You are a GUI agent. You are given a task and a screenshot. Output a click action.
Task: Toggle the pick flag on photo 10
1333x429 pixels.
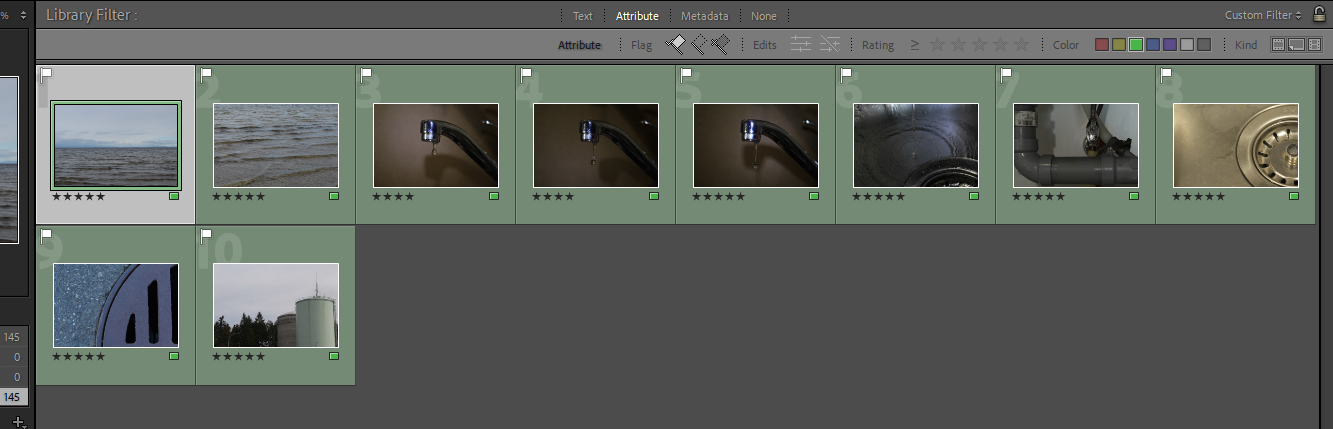(x=207, y=236)
